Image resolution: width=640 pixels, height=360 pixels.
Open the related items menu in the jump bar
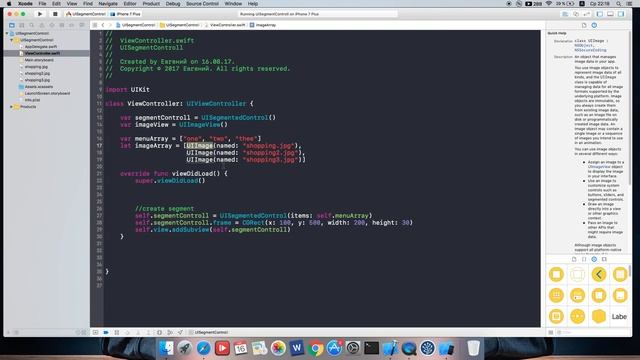pyautogui.click(x=95, y=25)
